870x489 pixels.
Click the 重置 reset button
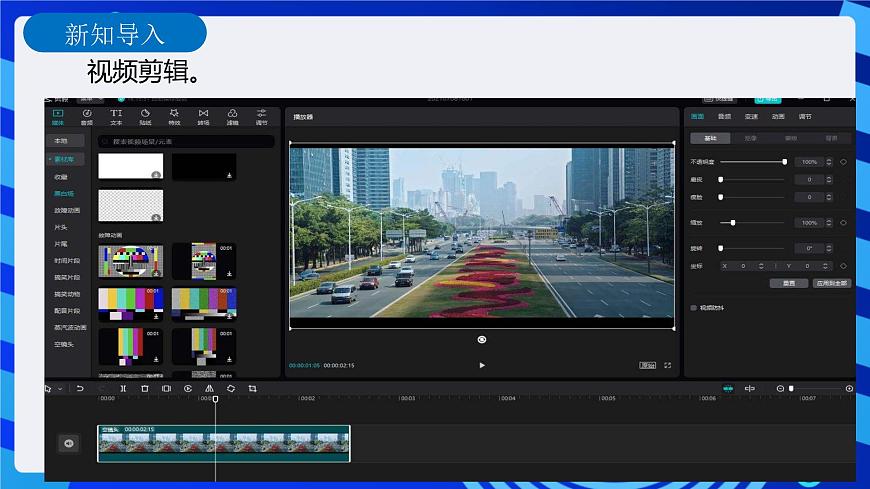click(788, 283)
